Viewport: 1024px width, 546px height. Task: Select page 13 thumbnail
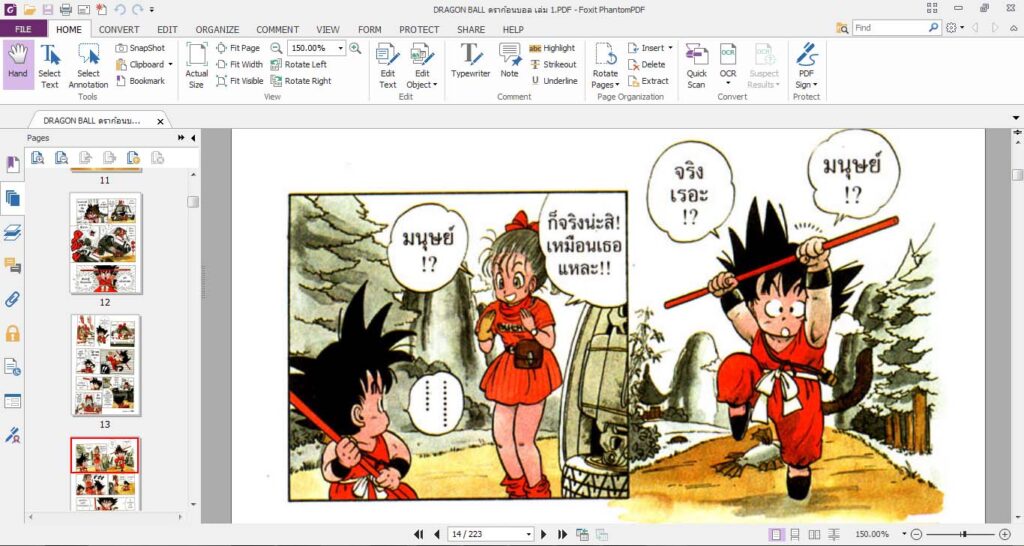click(x=105, y=365)
